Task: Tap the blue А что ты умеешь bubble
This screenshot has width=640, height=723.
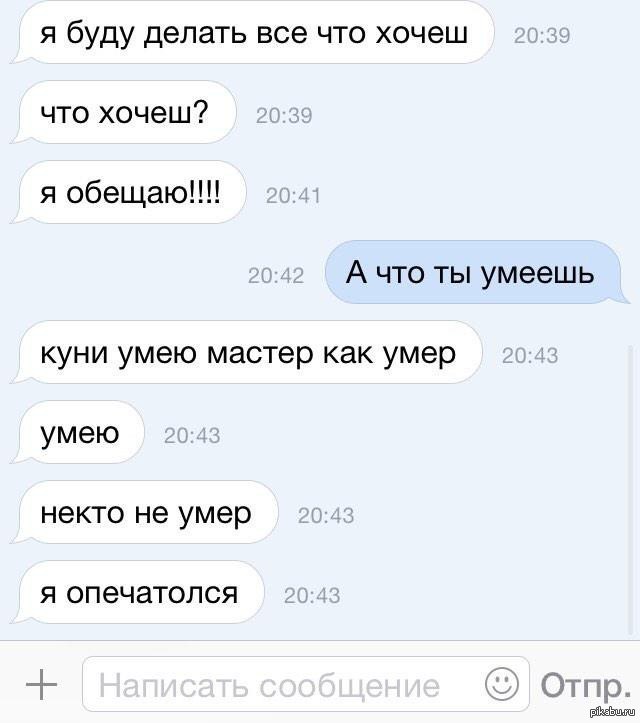Action: pos(477,273)
